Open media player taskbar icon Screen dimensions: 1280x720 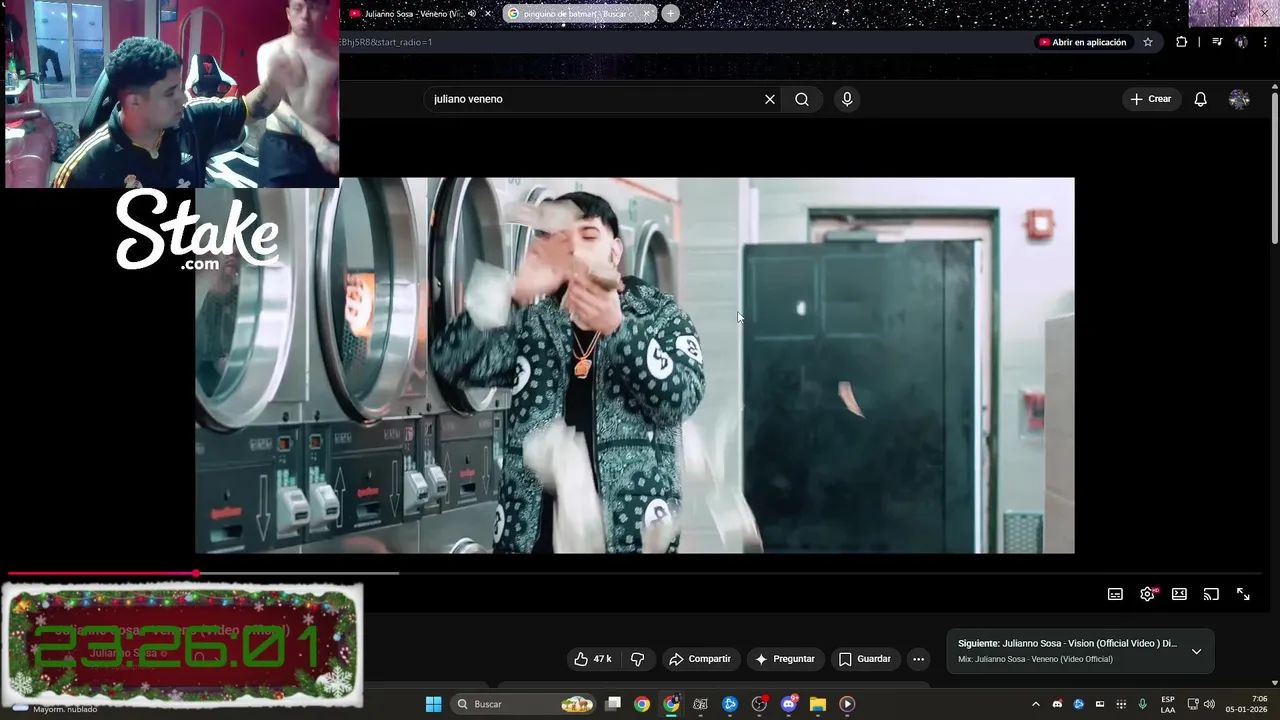point(847,704)
